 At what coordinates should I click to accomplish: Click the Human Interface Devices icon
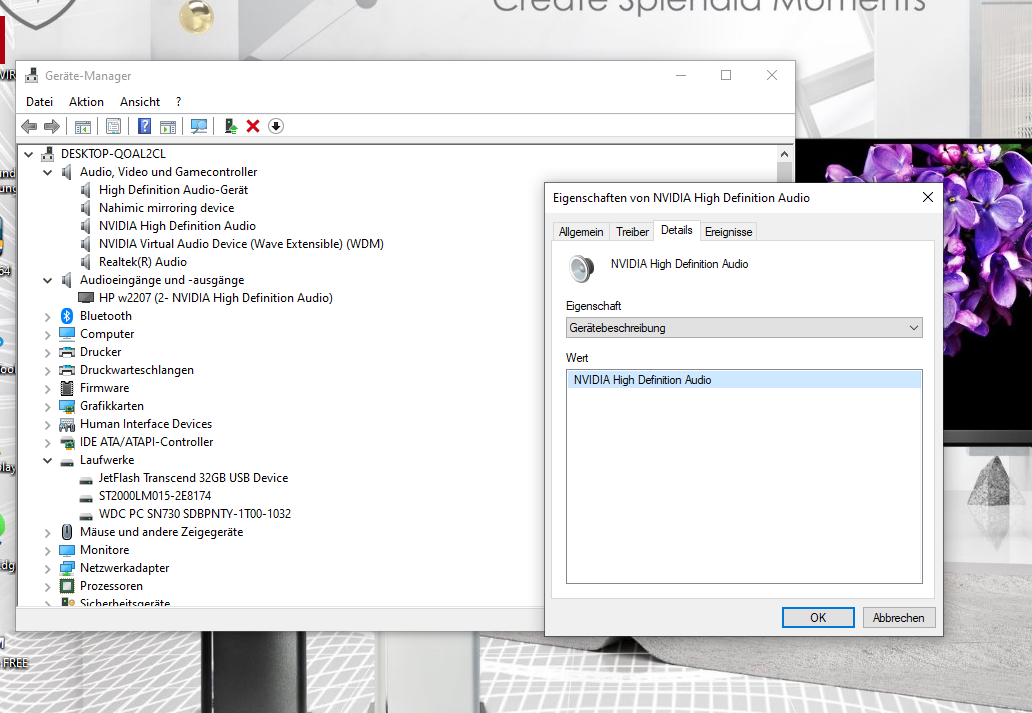[x=66, y=424]
